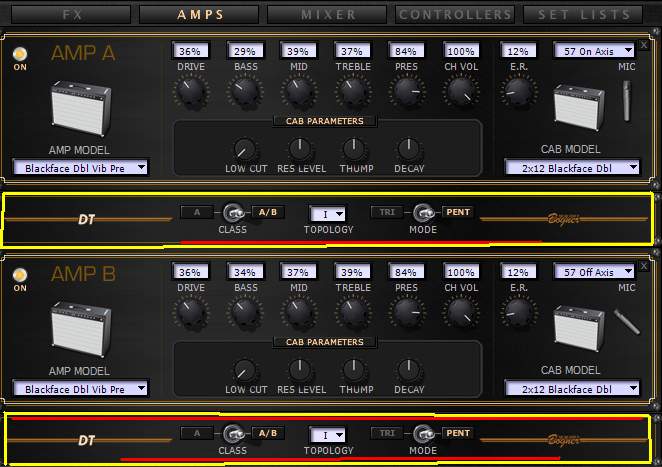Open the CONTROLLERS tab
The height and width of the screenshot is (467, 662).
(455, 15)
